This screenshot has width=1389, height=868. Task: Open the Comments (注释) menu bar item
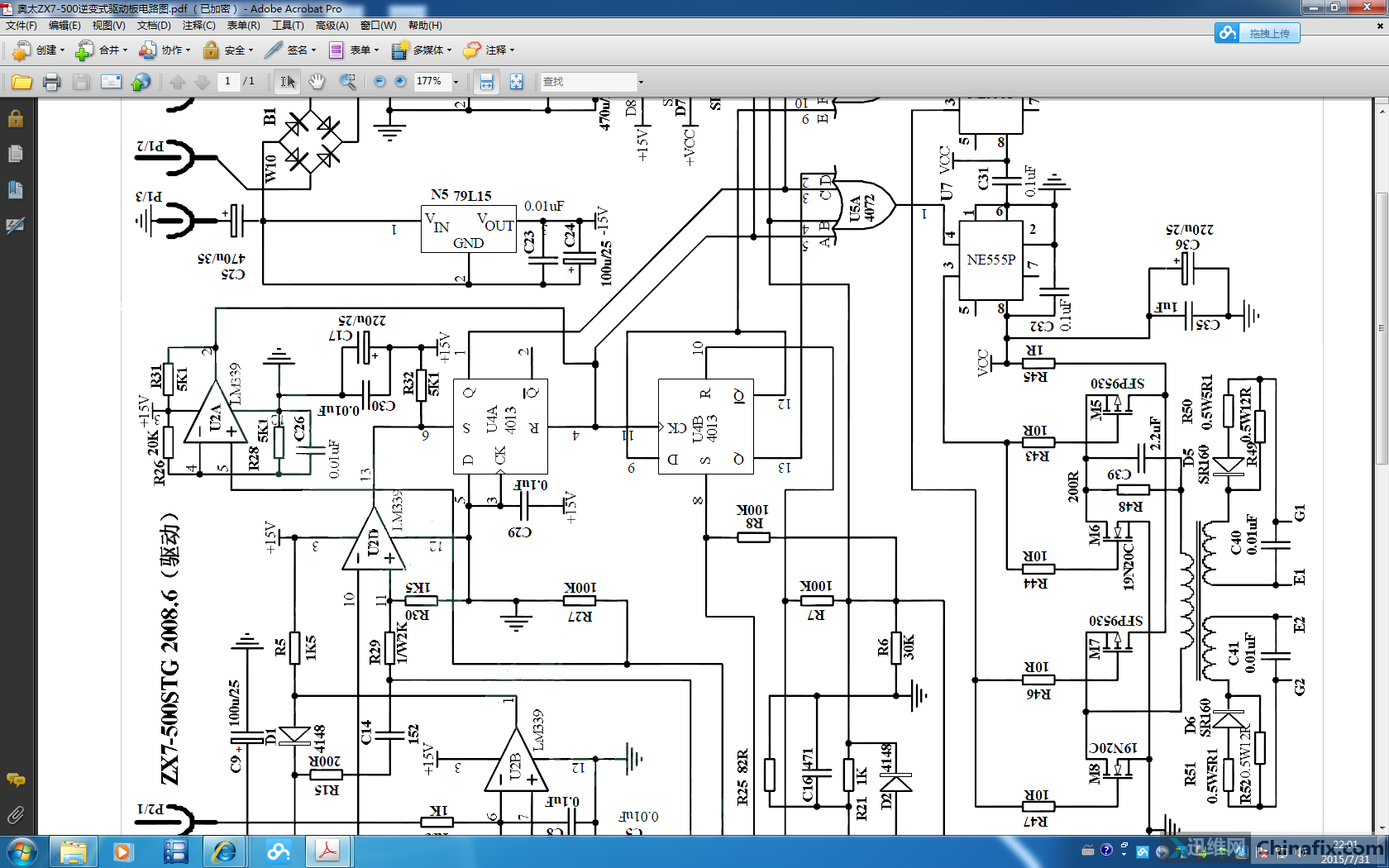coord(199,26)
